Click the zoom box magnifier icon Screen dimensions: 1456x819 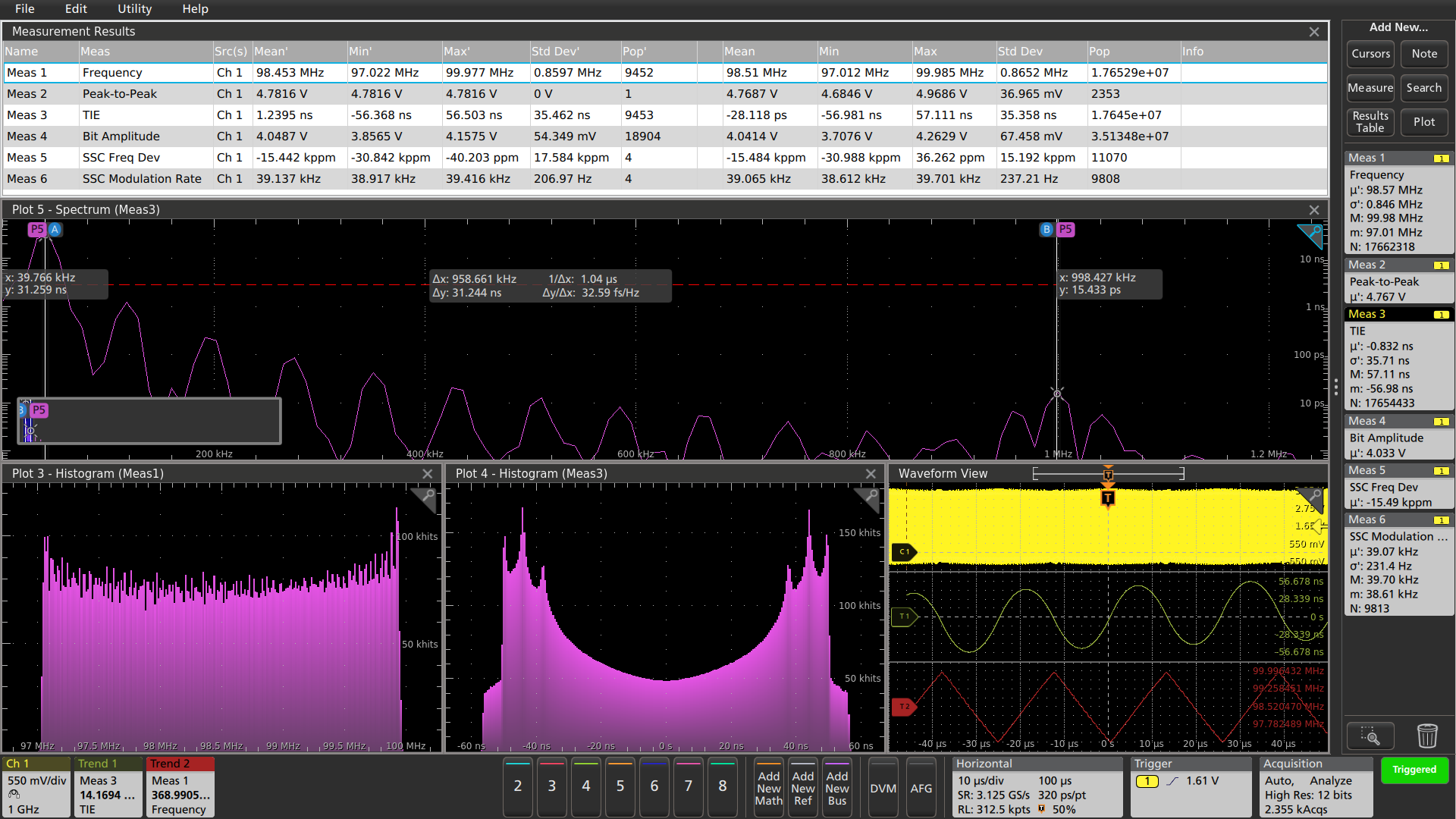[1370, 736]
